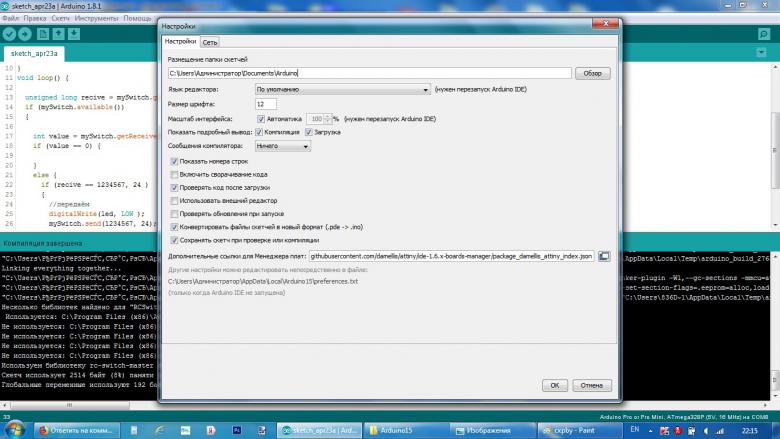Click the icon beside the boards manager URLs field
Image resolution: width=780 pixels, height=439 pixels.
604,256
